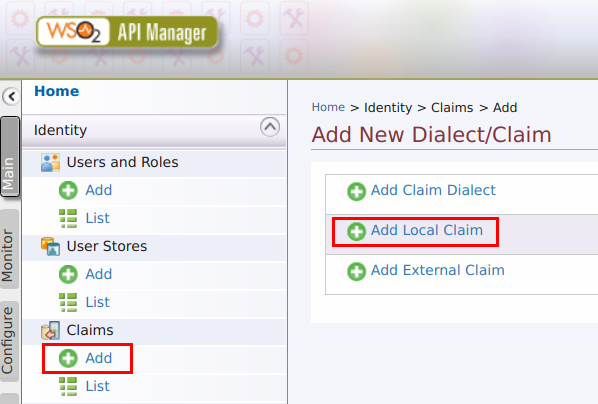This screenshot has height=404, width=598.
Task: Open the Main vertical tab
Action: pyautogui.click(x=10, y=156)
